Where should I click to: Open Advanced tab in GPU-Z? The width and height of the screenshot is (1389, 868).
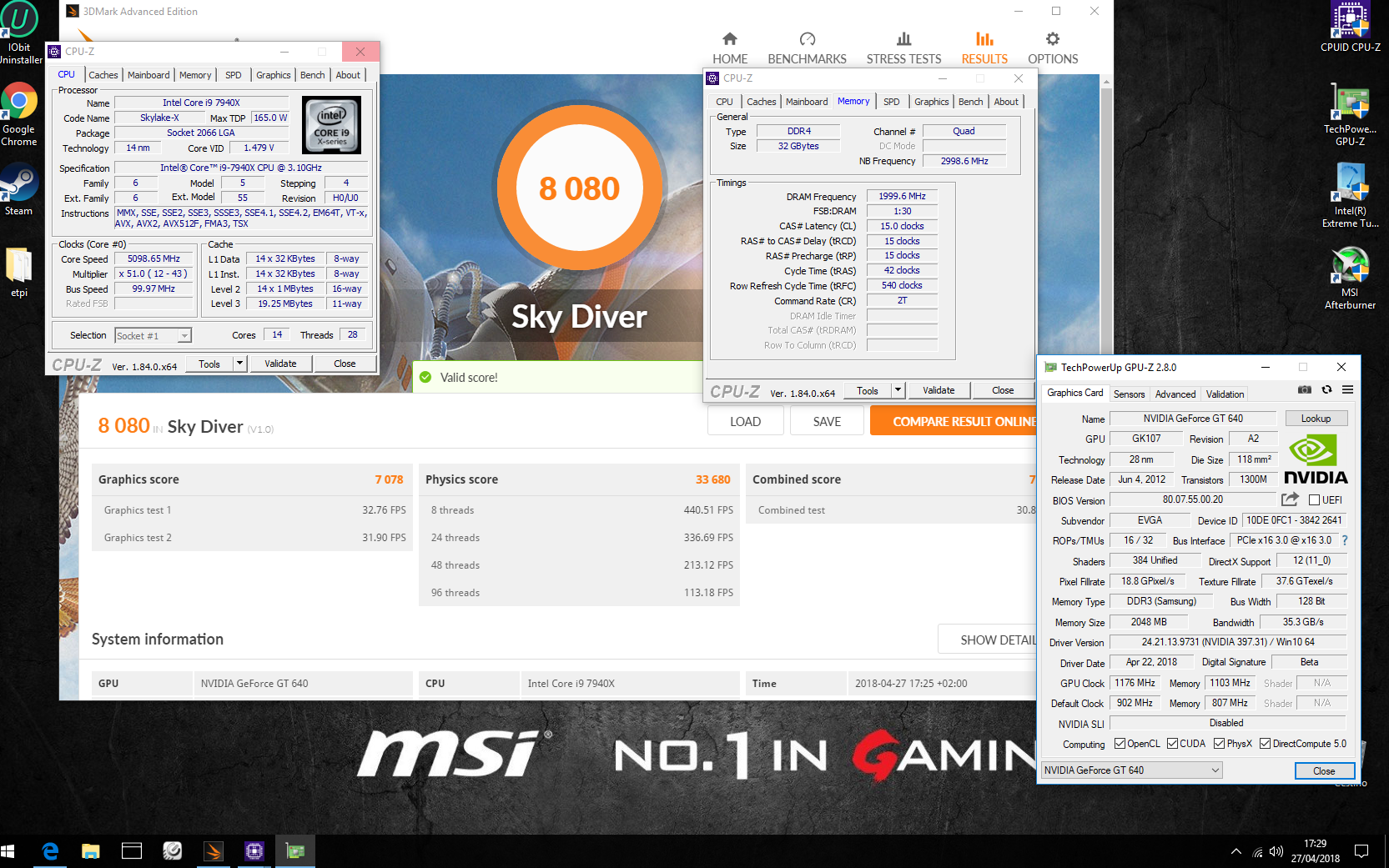[1175, 394]
